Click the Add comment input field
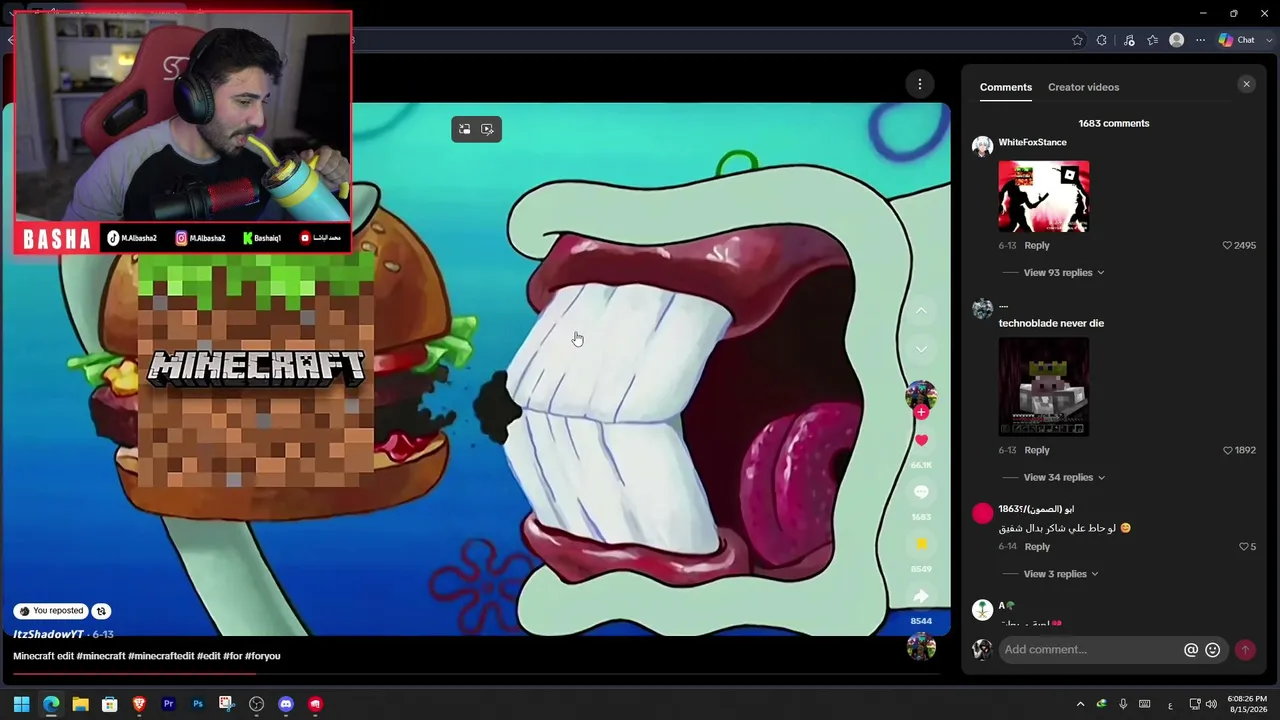The height and width of the screenshot is (720, 1280). (x=1090, y=650)
